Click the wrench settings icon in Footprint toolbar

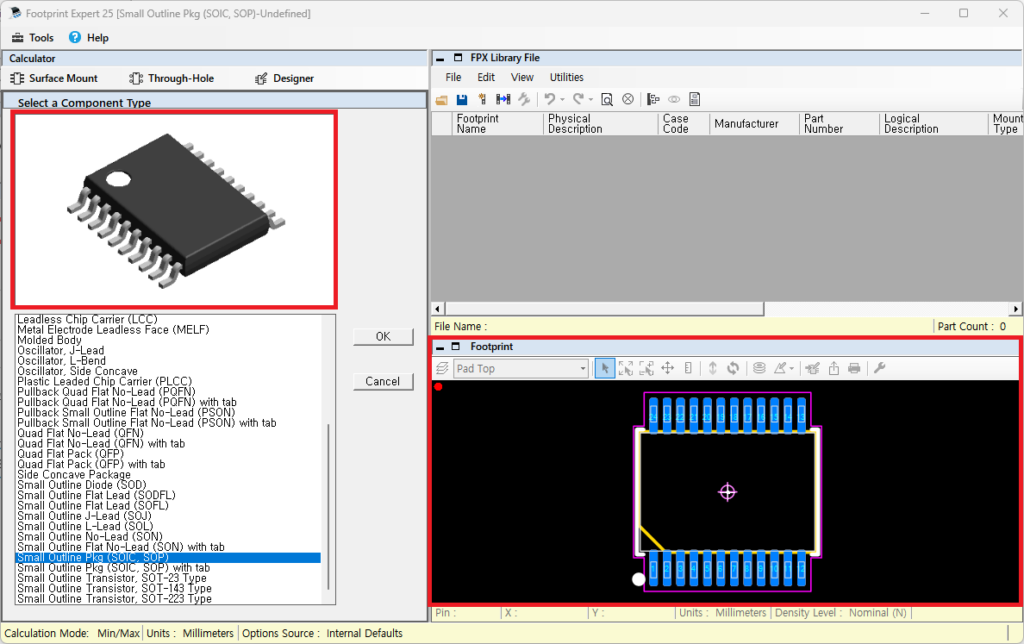click(880, 369)
